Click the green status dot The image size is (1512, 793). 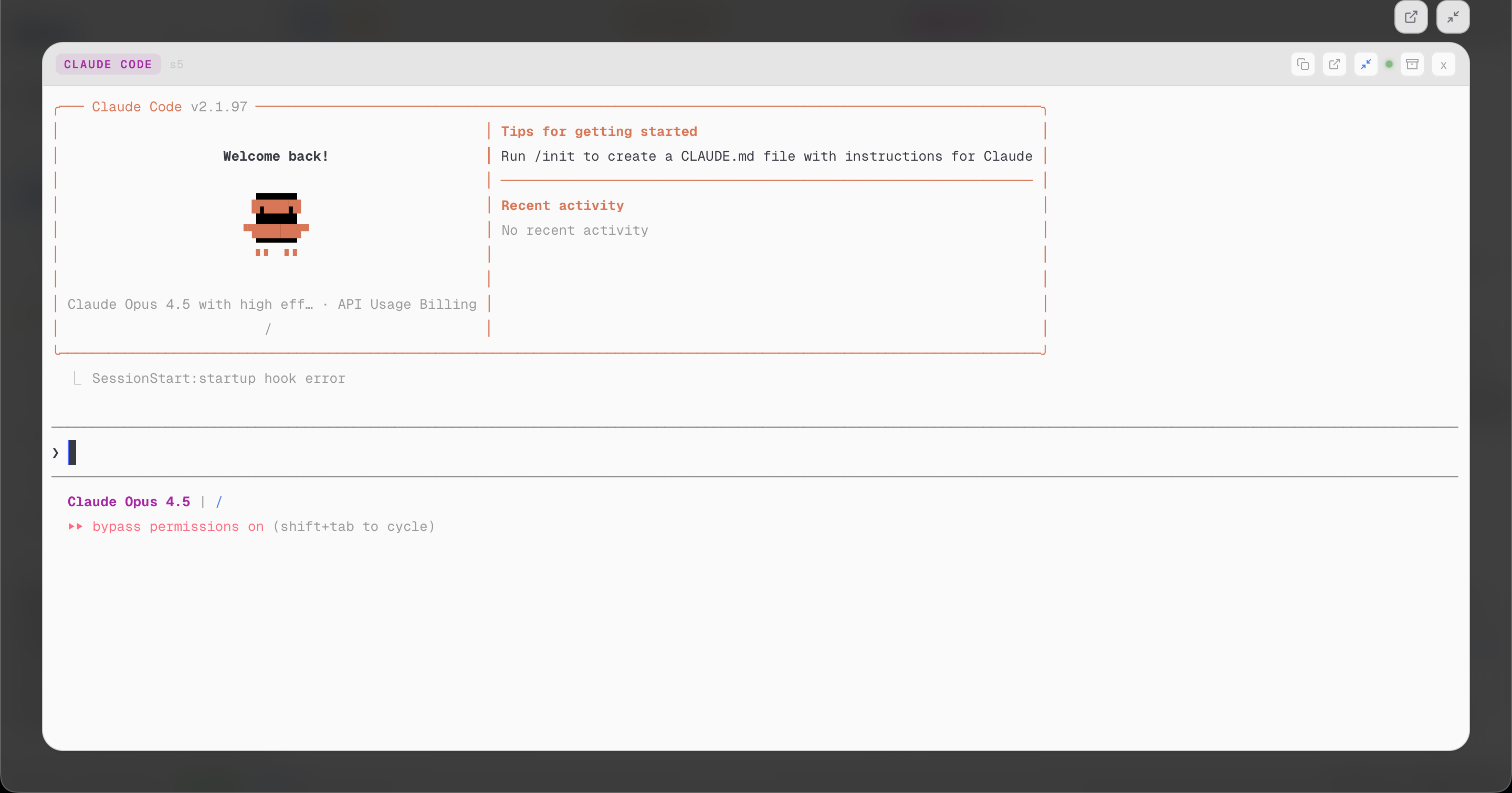(1389, 64)
